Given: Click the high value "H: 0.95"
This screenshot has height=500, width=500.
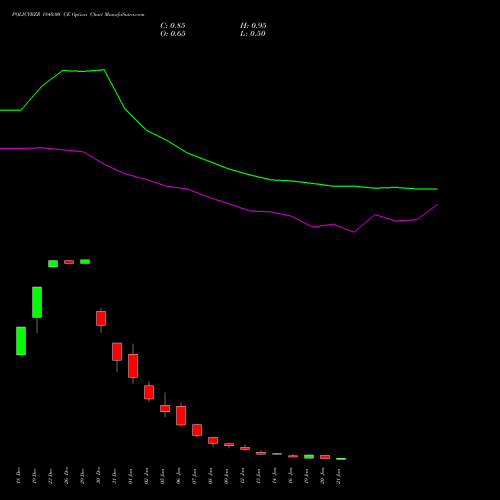Looking at the screenshot, I should pos(253,26).
